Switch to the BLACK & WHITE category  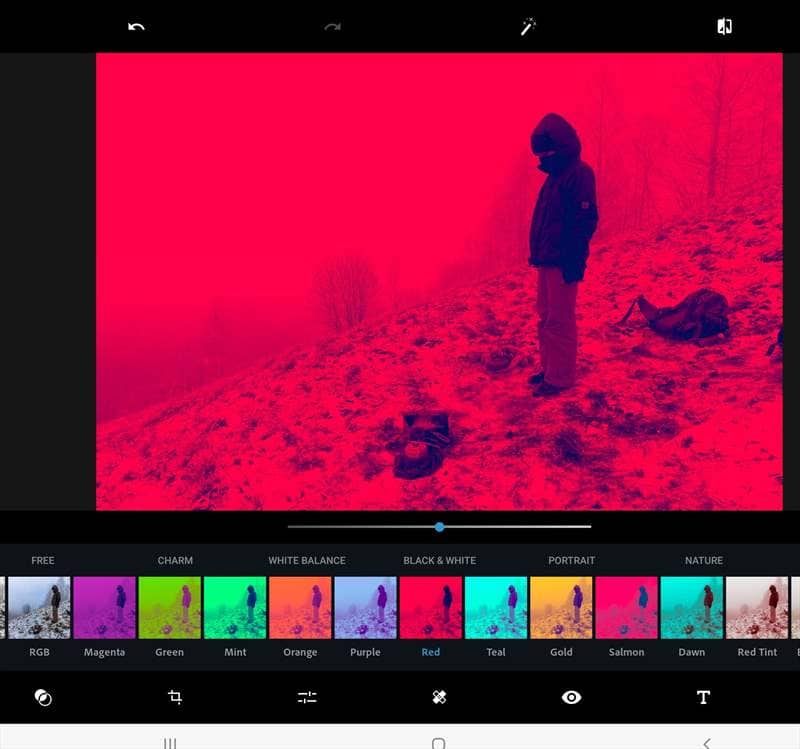439,560
